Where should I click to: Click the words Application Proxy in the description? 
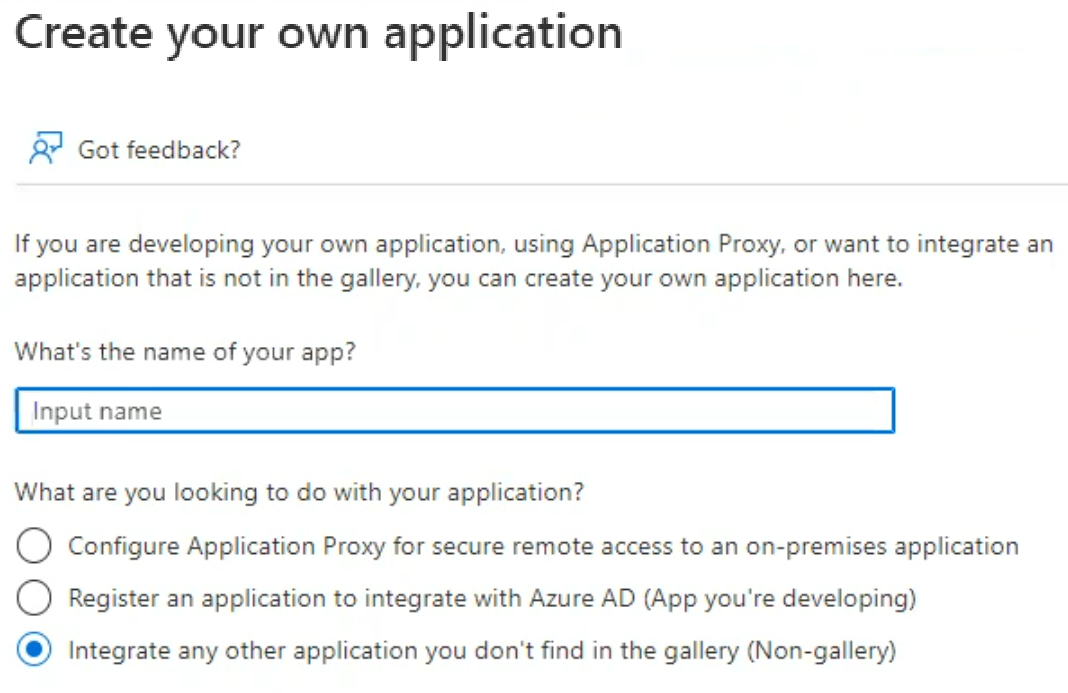point(681,244)
